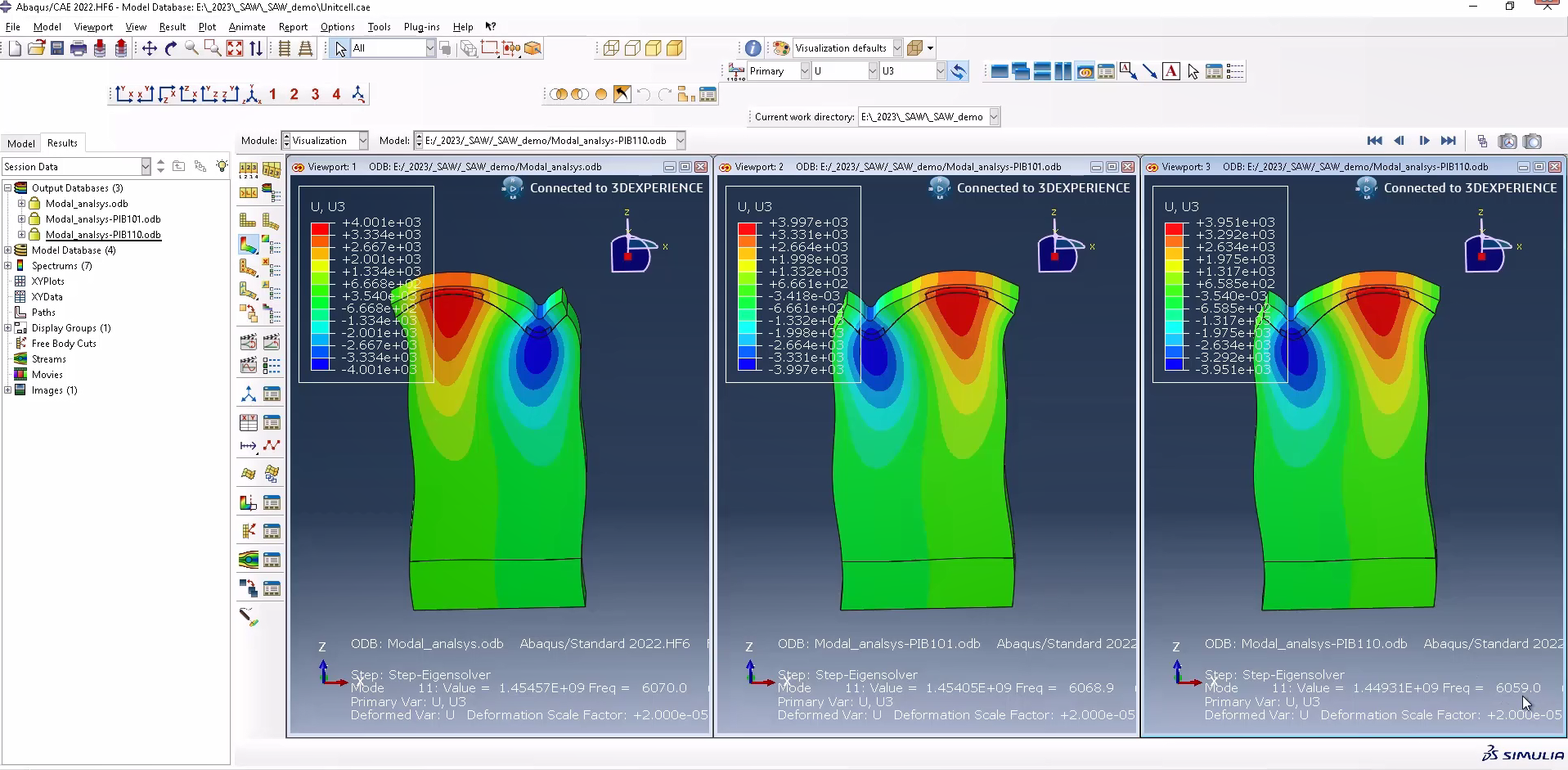Switch to the Model tab
The width and height of the screenshot is (1568, 770).
(21, 143)
